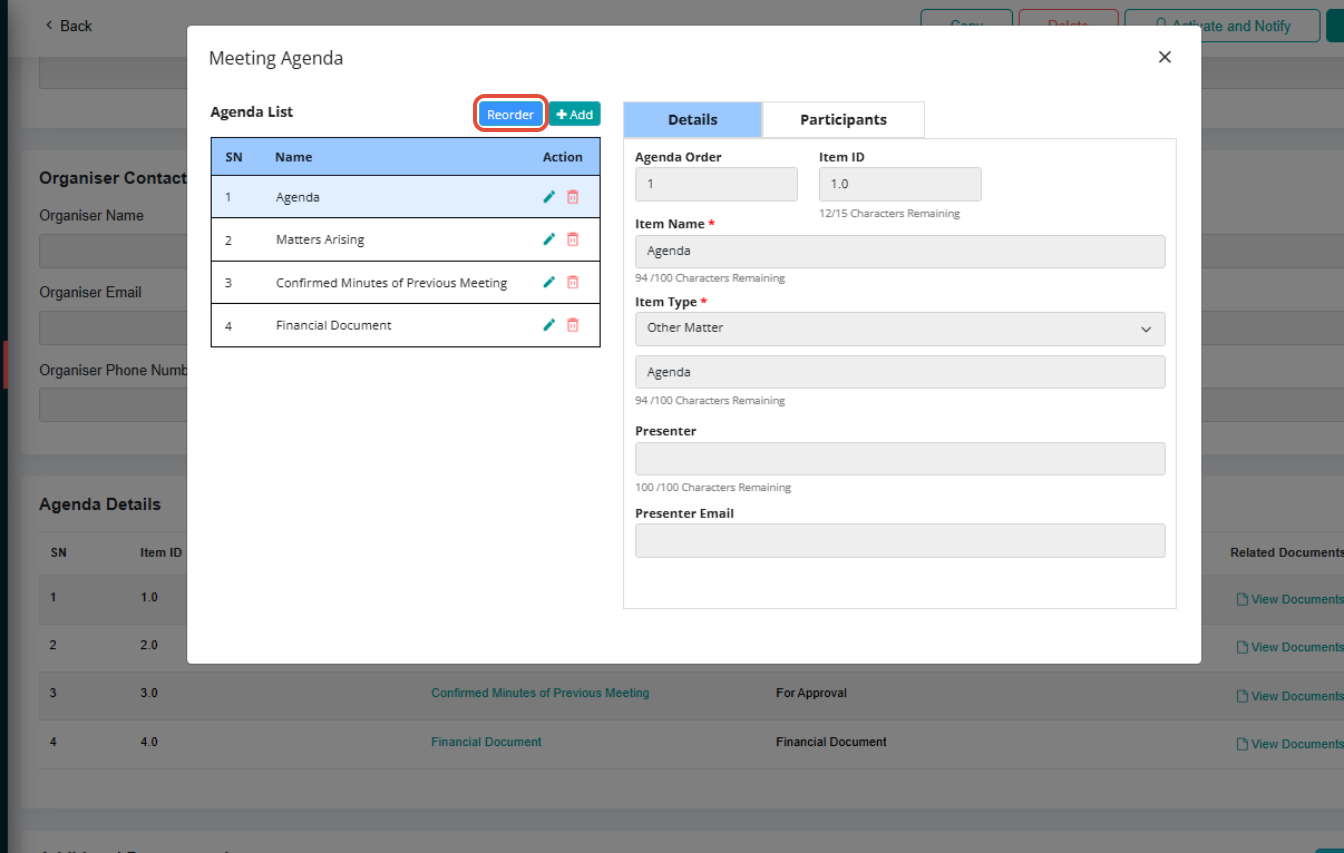The image size is (1344, 853).
Task: Click the SN column header in Agenda List
Action: click(234, 157)
